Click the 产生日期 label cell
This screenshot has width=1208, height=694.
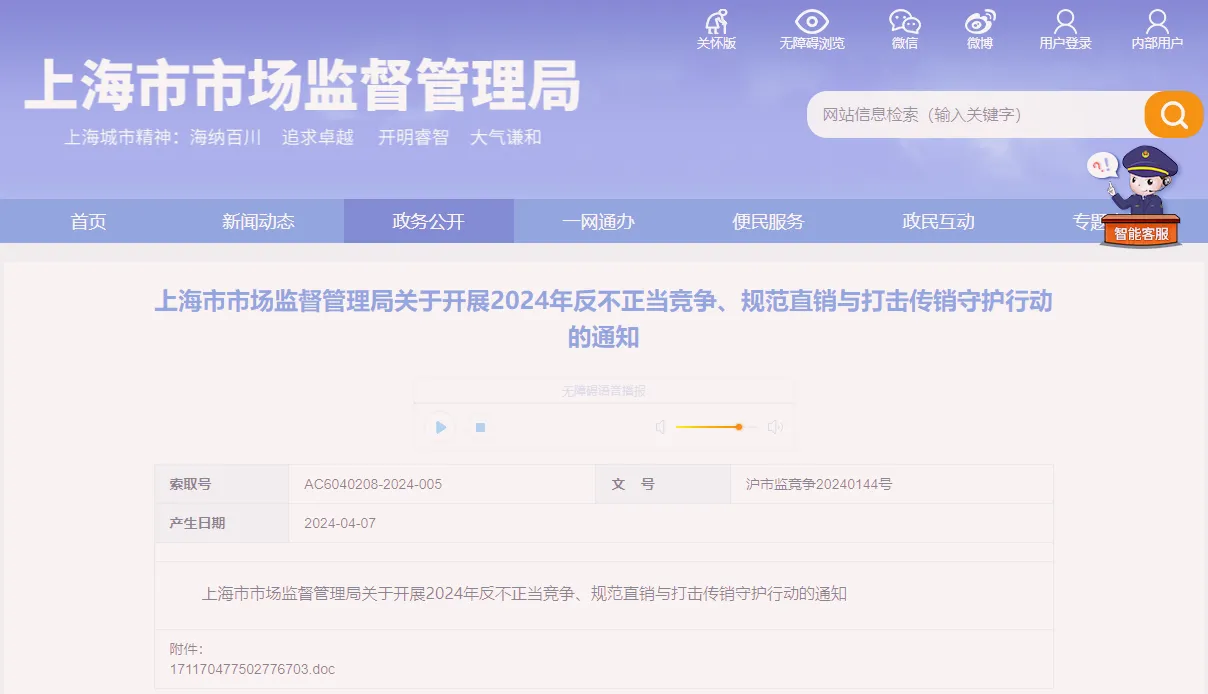coord(222,523)
